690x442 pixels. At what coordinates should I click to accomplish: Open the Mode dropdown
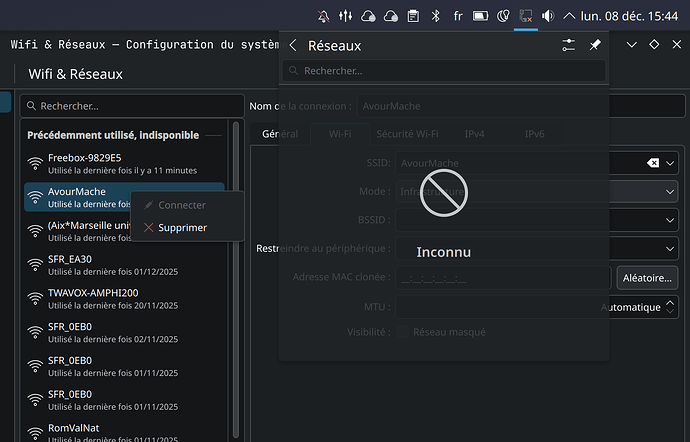click(670, 191)
